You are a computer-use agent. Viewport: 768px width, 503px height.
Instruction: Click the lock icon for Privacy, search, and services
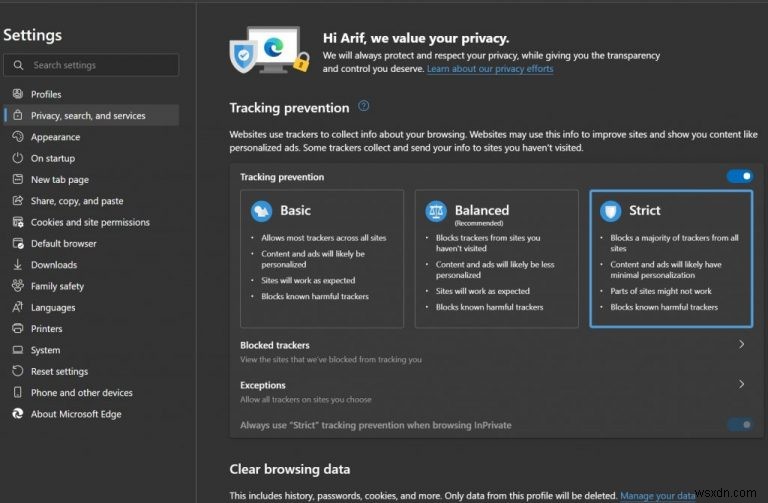(x=18, y=115)
